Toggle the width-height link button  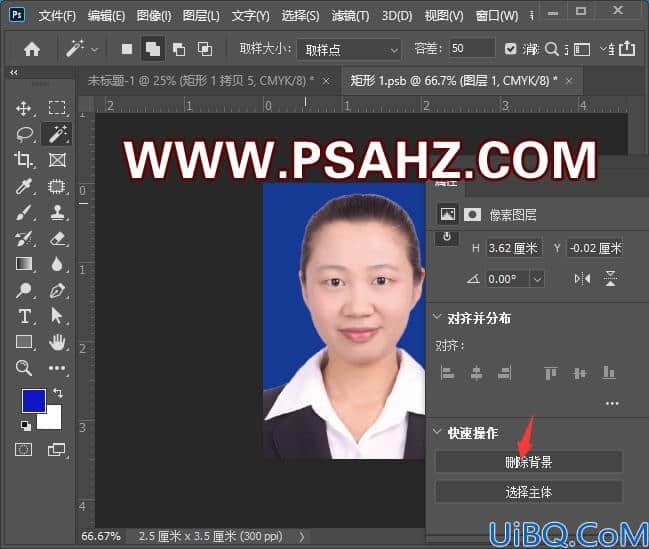coord(447,238)
